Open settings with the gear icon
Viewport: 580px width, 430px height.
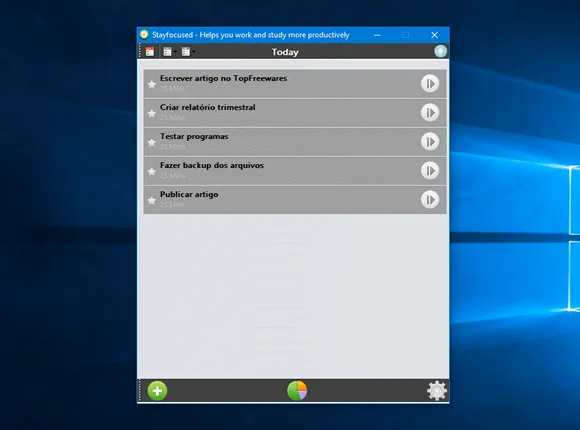tap(437, 391)
